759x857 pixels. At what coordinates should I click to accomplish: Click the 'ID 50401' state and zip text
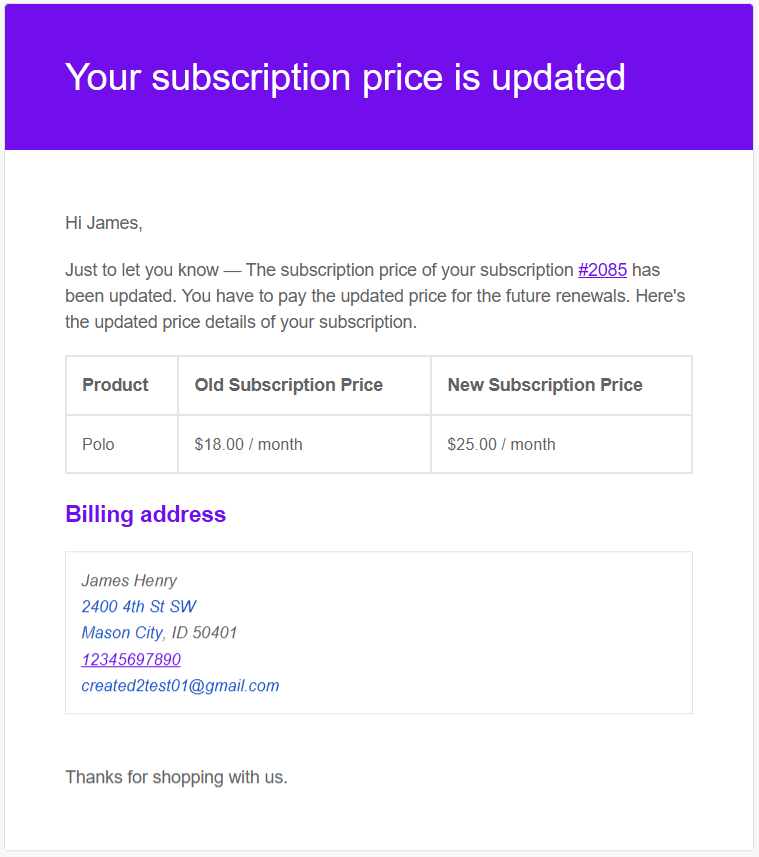tap(204, 633)
